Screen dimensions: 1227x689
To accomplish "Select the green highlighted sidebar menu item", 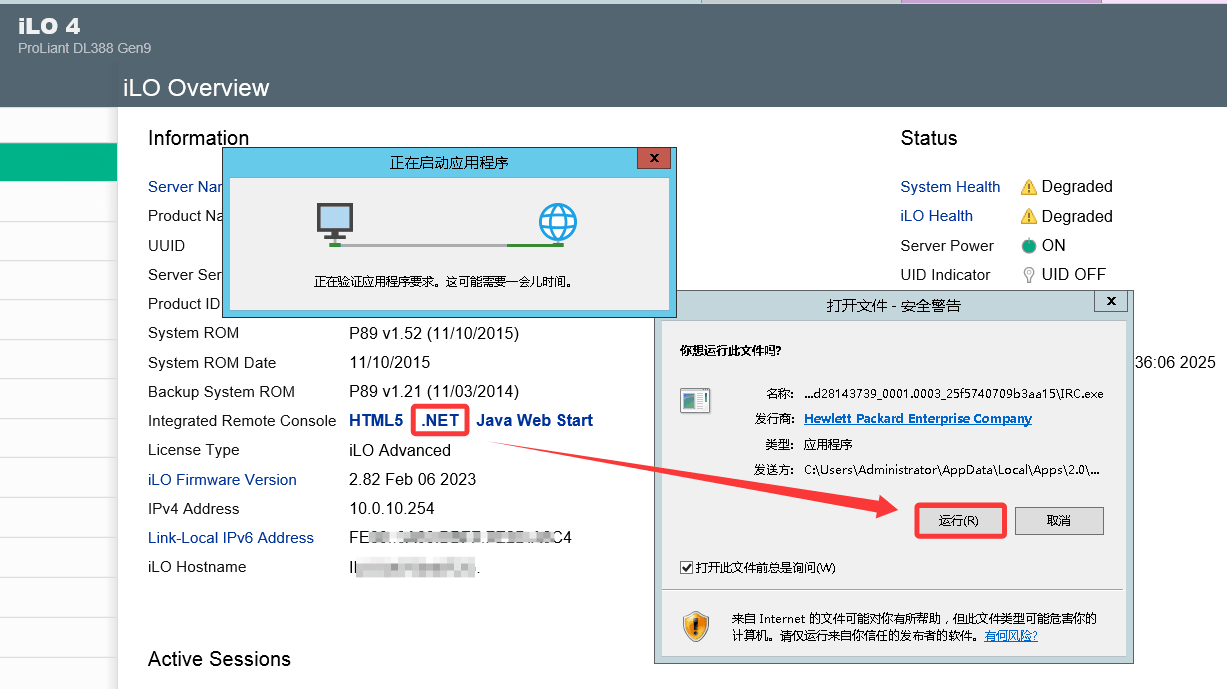I will tap(58, 162).
